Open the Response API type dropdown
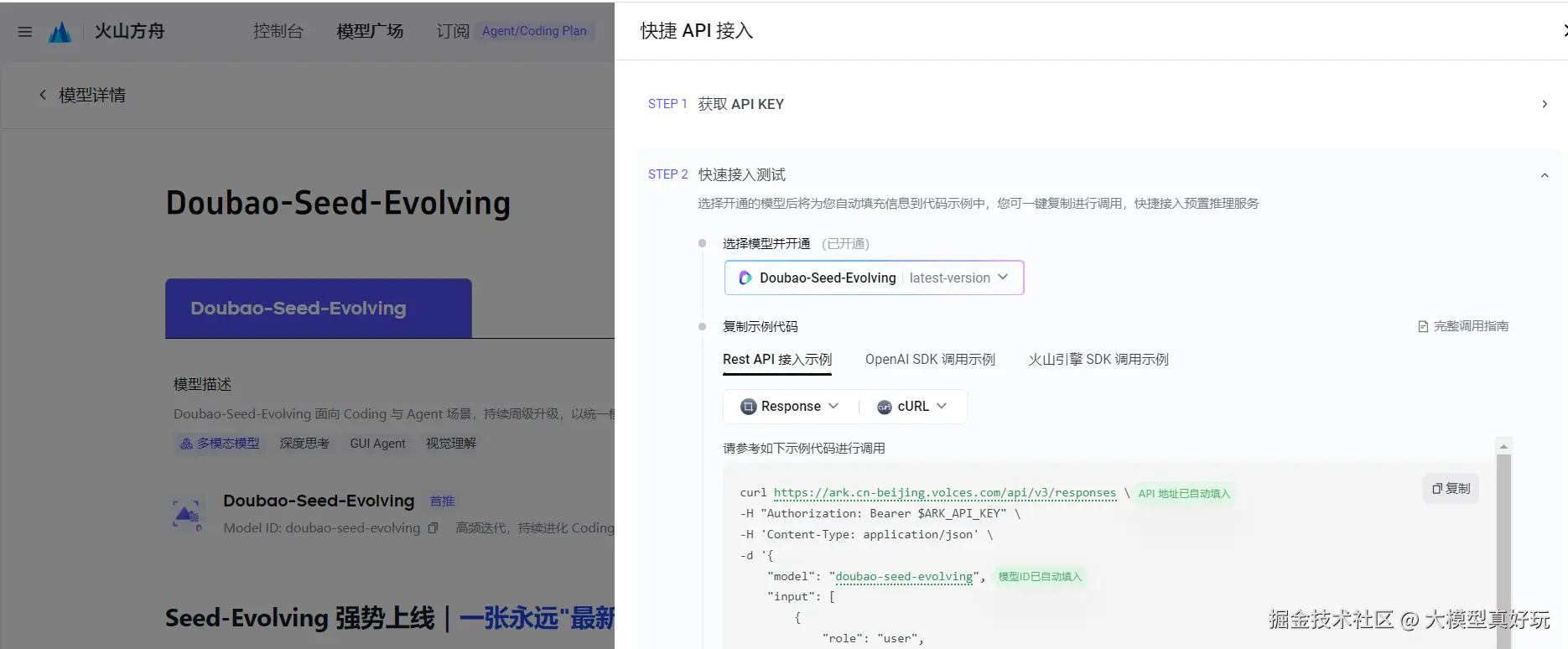The width and height of the screenshot is (1568, 649). [790, 407]
